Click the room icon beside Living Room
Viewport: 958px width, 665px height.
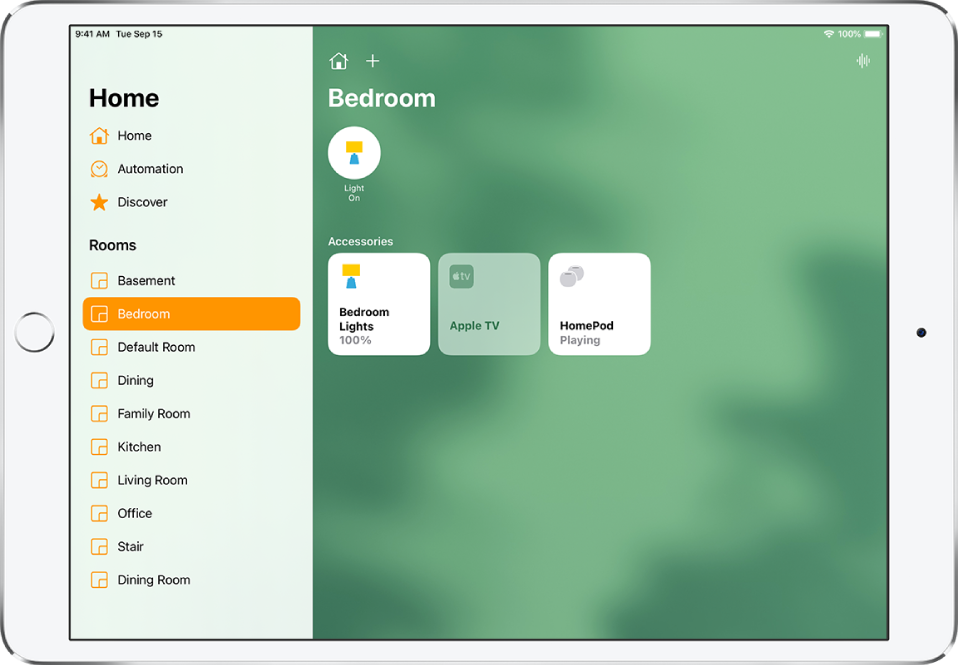tap(99, 480)
